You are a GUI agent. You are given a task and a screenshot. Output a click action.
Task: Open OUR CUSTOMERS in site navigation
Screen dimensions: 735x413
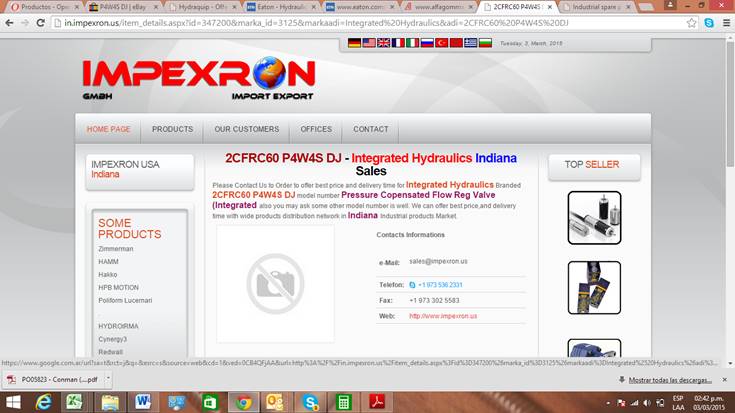[247, 129]
